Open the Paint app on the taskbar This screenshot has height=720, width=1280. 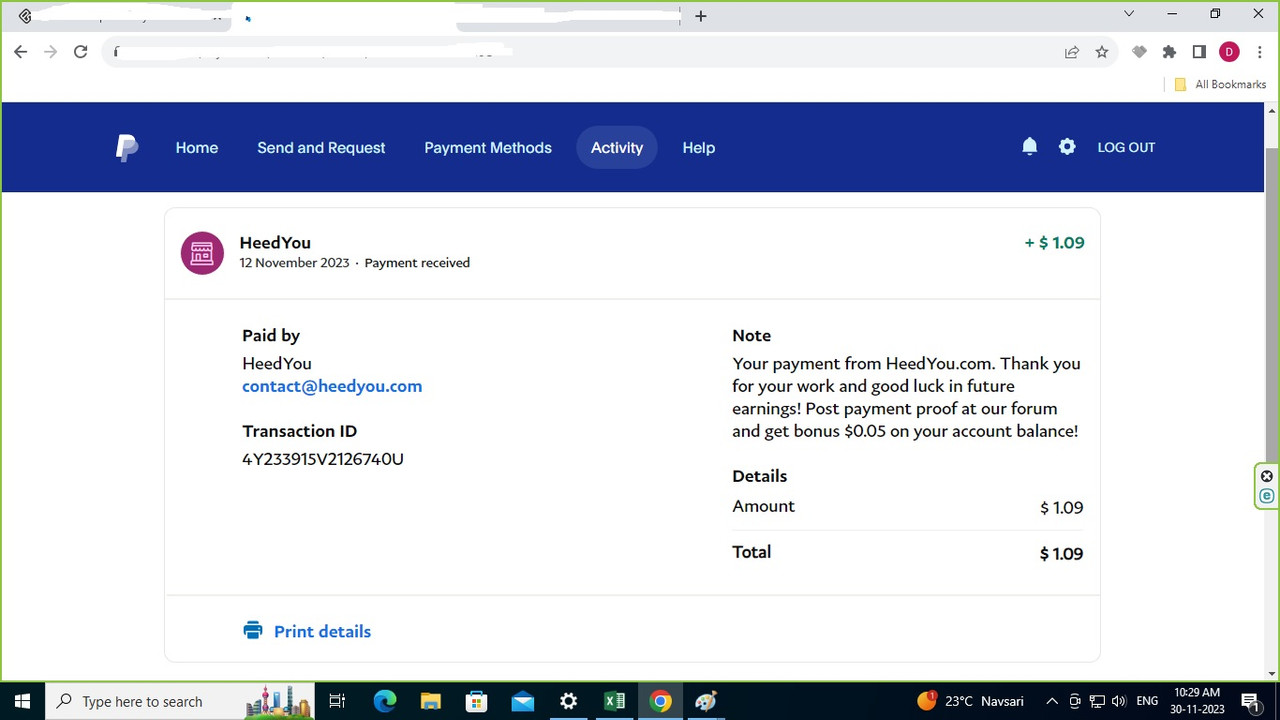click(x=706, y=701)
